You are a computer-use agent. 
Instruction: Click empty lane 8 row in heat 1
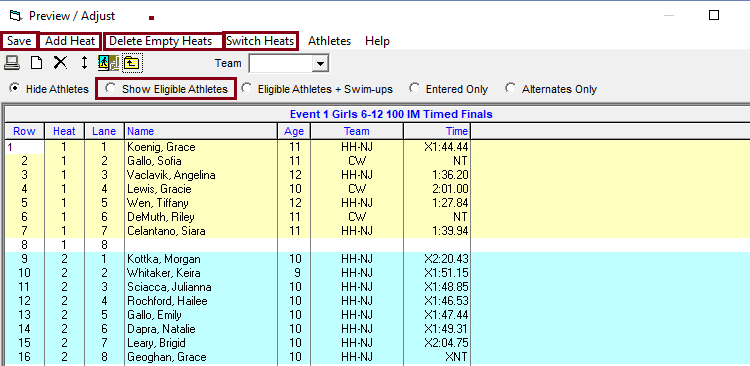[377, 245]
